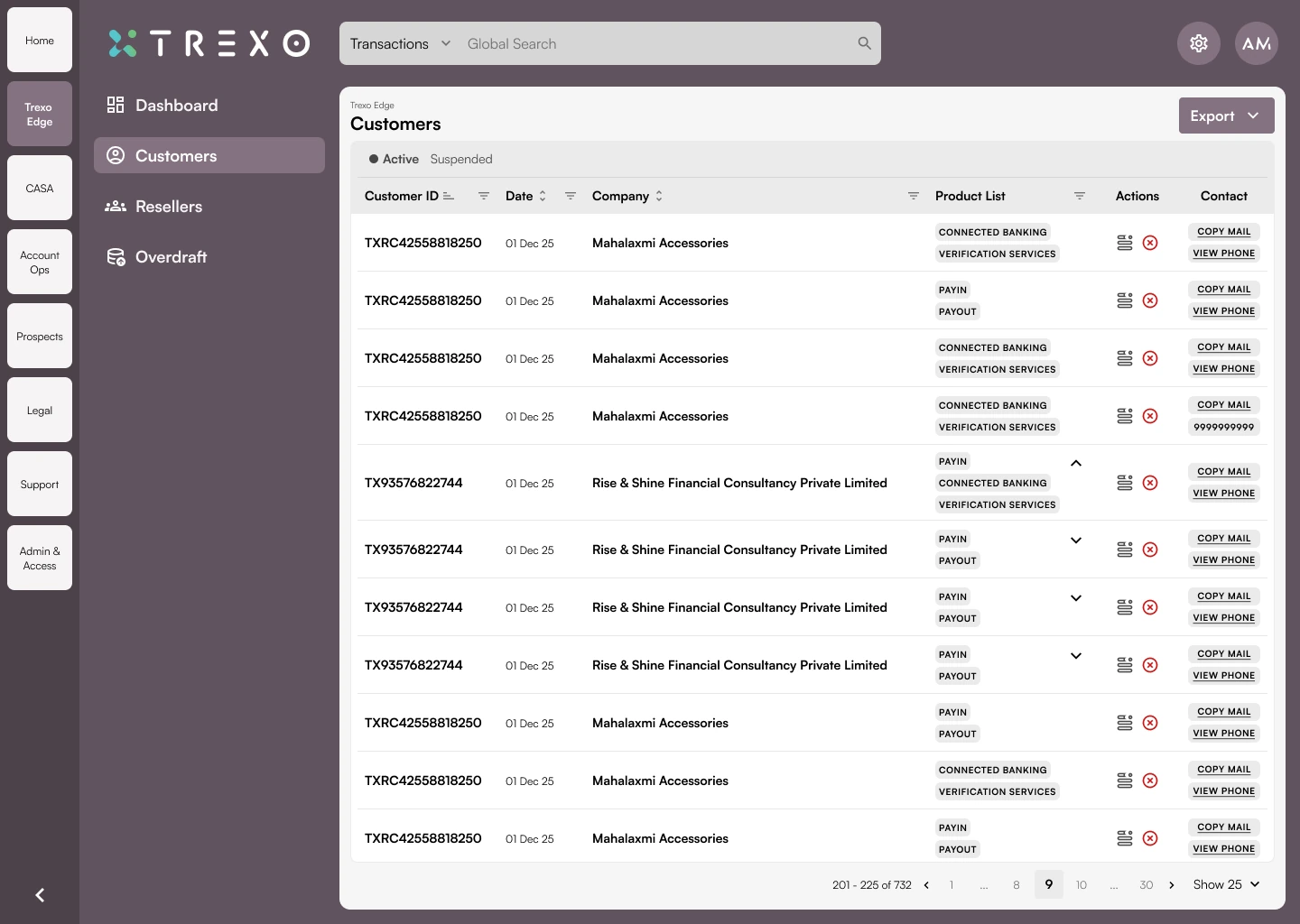The width and height of the screenshot is (1300, 924).
Task: Toggle the Company column sort arrows
Action: [659, 196]
